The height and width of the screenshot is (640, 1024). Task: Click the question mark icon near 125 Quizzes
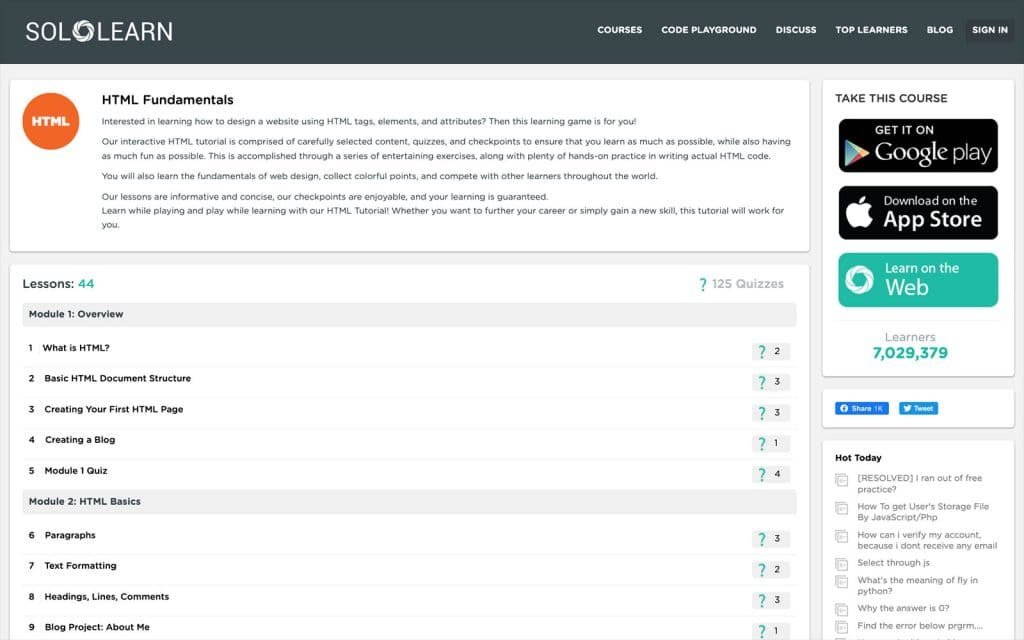pos(702,283)
